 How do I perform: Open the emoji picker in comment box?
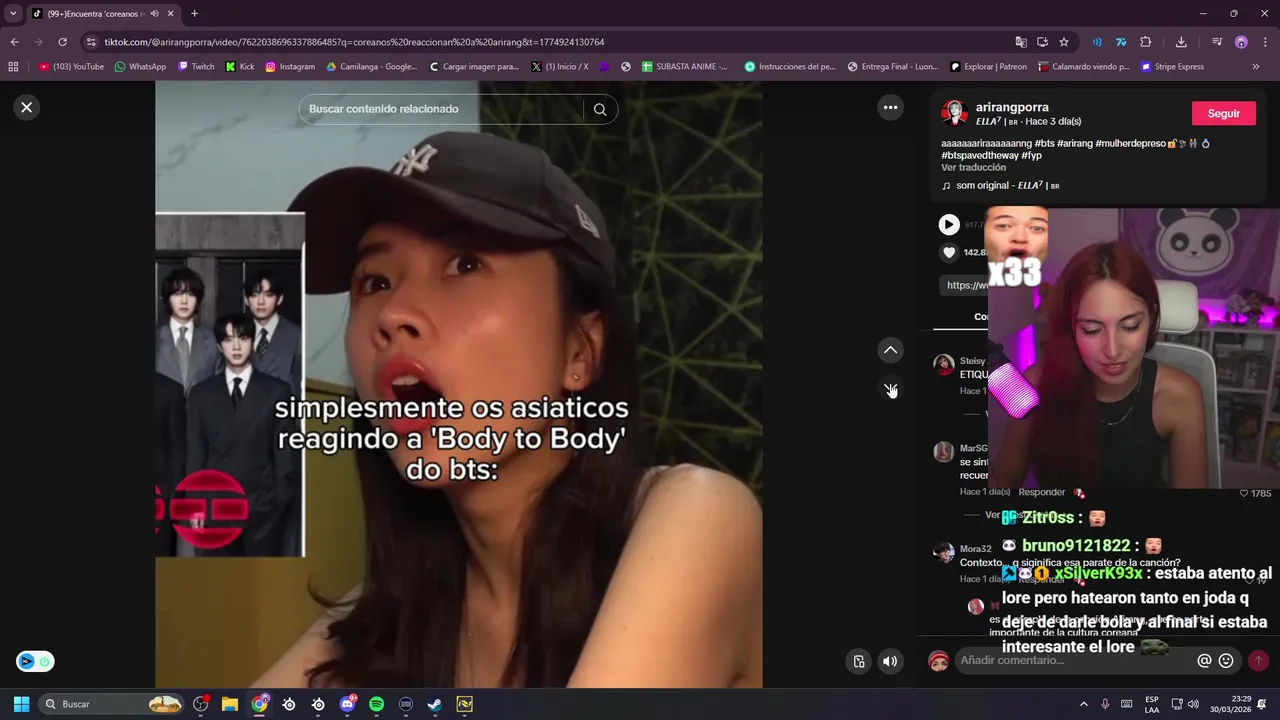pos(1226,660)
